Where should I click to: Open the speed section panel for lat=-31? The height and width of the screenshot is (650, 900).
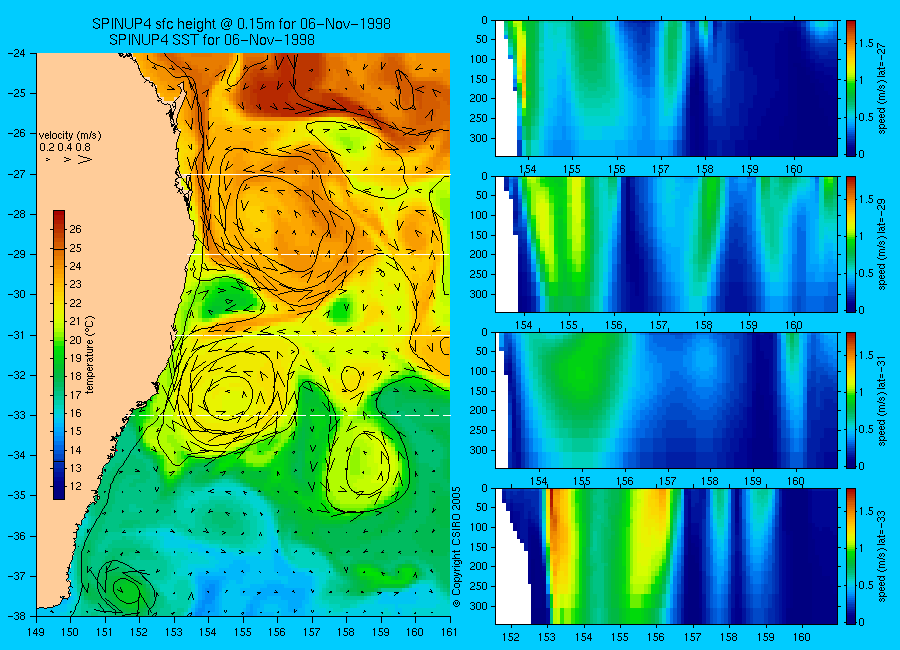(666, 400)
